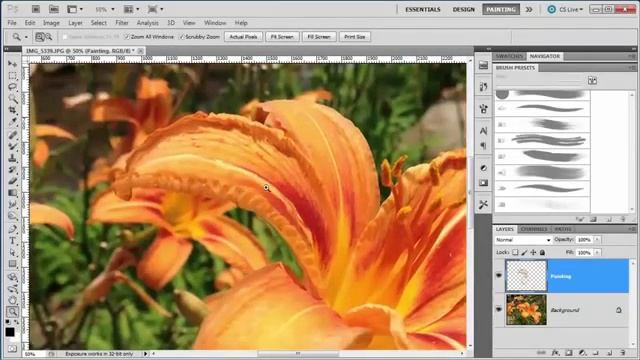Click the Print Size button
The height and width of the screenshot is (360, 640).
tap(354, 37)
